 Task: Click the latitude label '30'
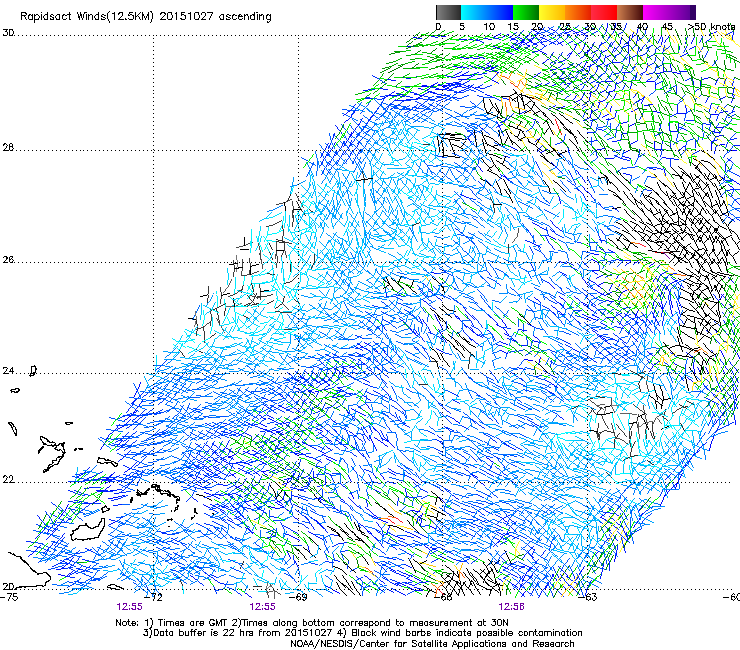click(x=8, y=33)
